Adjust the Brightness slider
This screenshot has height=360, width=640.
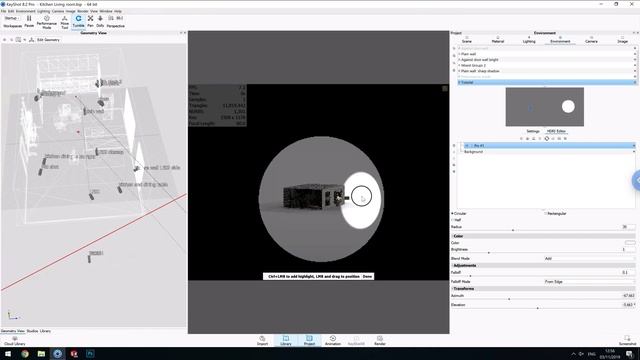[489, 253]
